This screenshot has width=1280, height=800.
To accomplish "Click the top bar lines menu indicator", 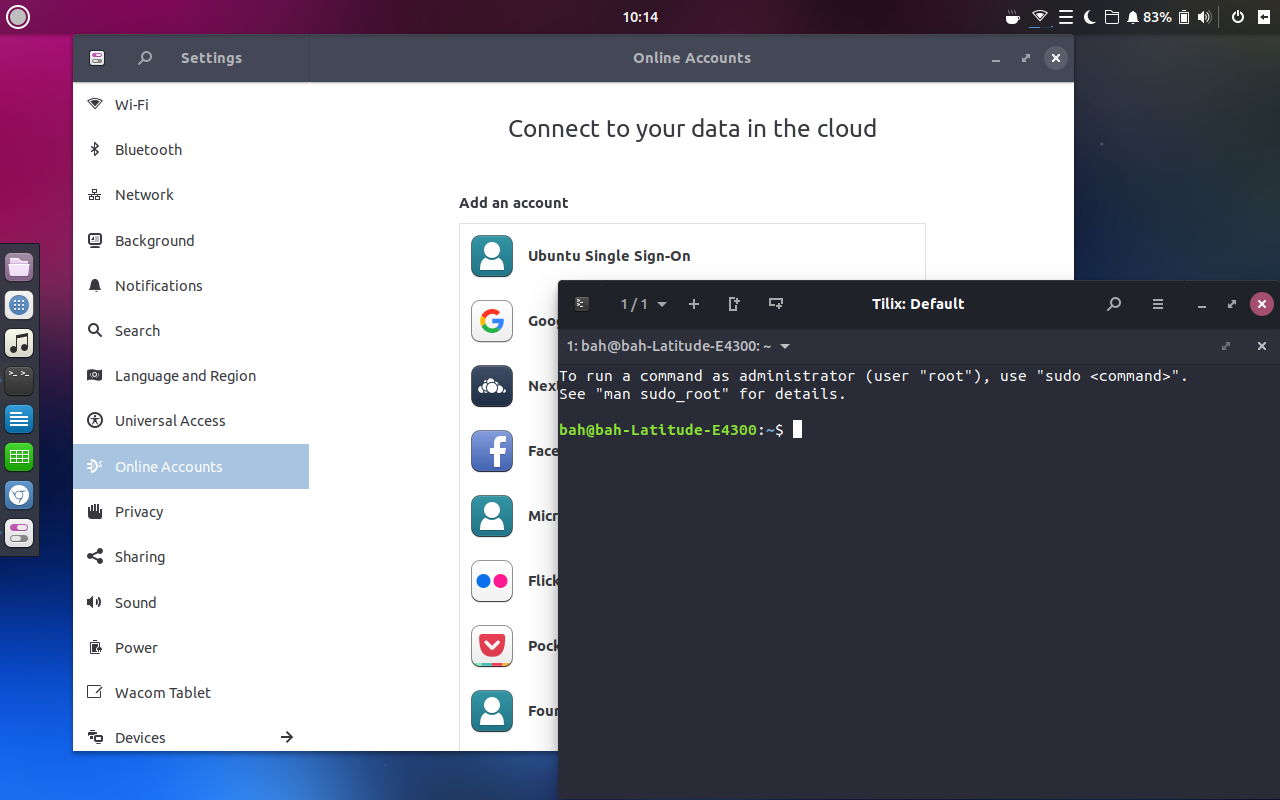I will 1066,17.
